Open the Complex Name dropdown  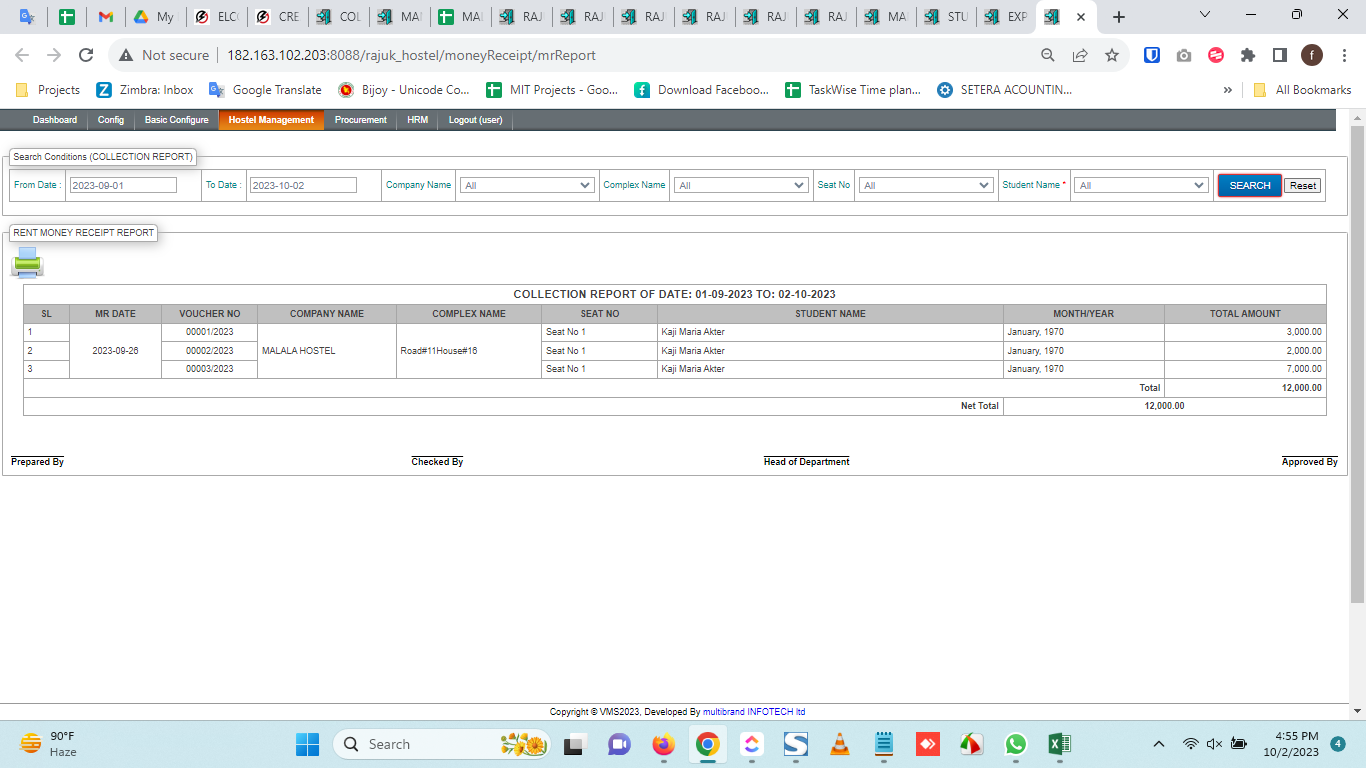pos(740,185)
